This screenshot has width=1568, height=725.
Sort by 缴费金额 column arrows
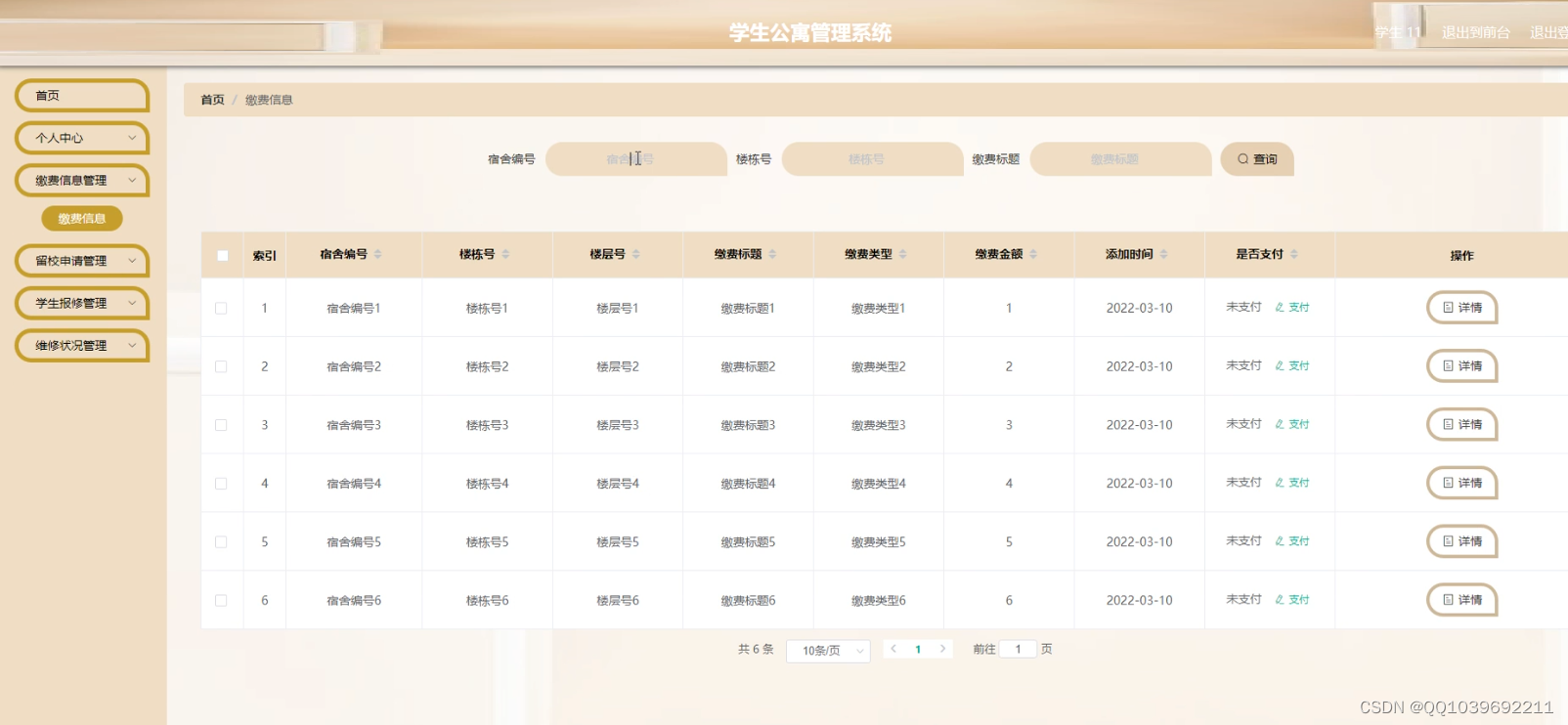pos(1033,254)
